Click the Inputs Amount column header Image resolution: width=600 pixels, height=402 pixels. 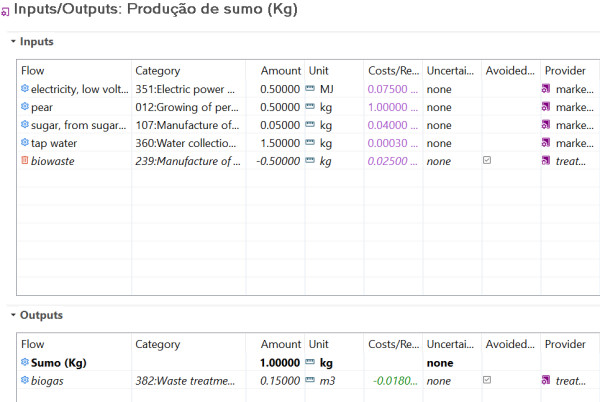tap(280, 71)
